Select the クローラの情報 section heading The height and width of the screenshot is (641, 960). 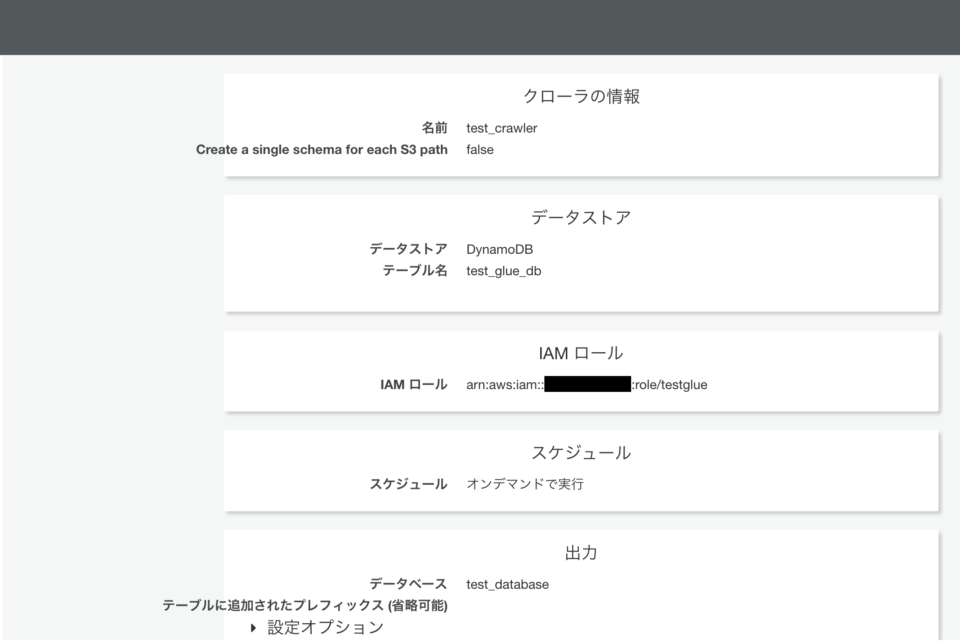click(584, 96)
